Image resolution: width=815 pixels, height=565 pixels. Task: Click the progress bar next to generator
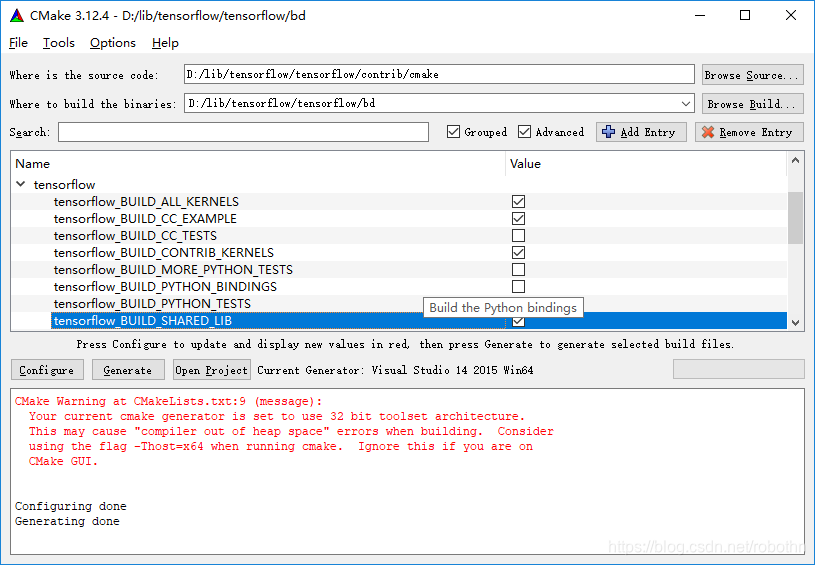[739, 370]
